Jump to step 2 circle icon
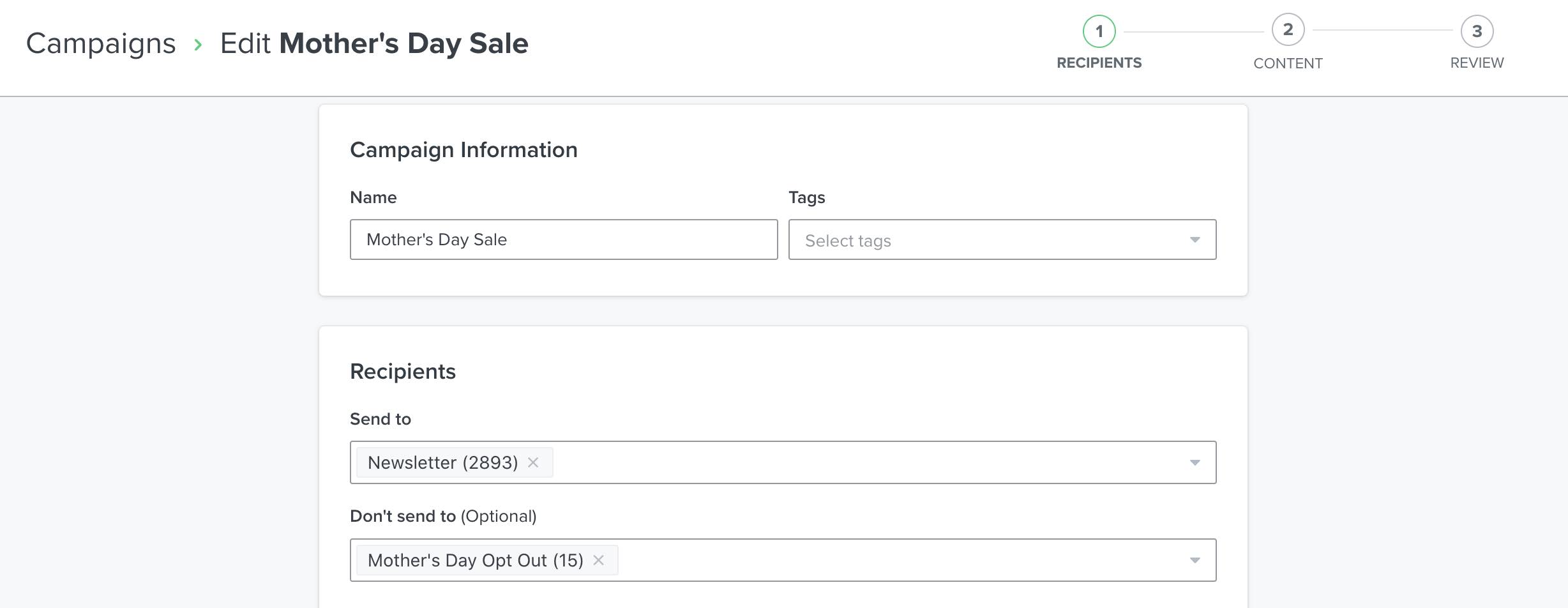The height and width of the screenshot is (608, 1568). 1288,30
